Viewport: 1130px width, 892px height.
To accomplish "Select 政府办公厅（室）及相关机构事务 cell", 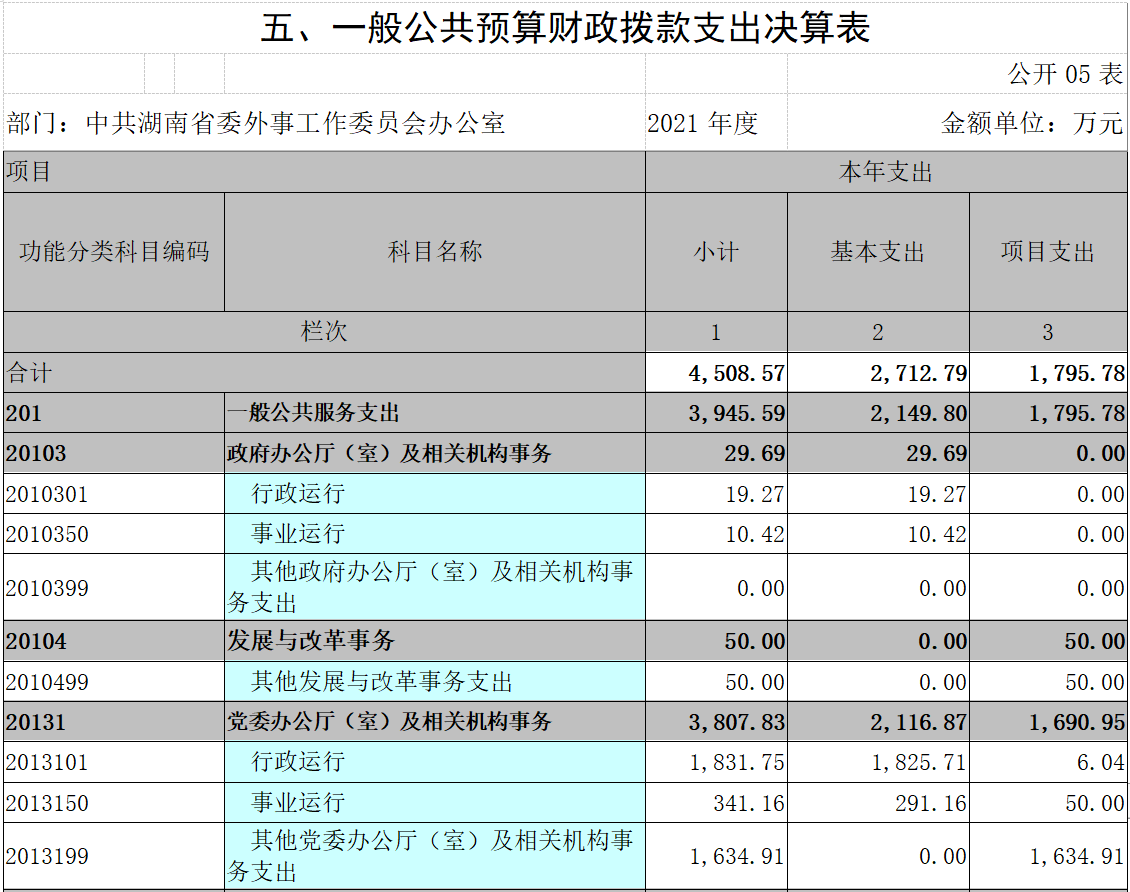I will 435,453.
